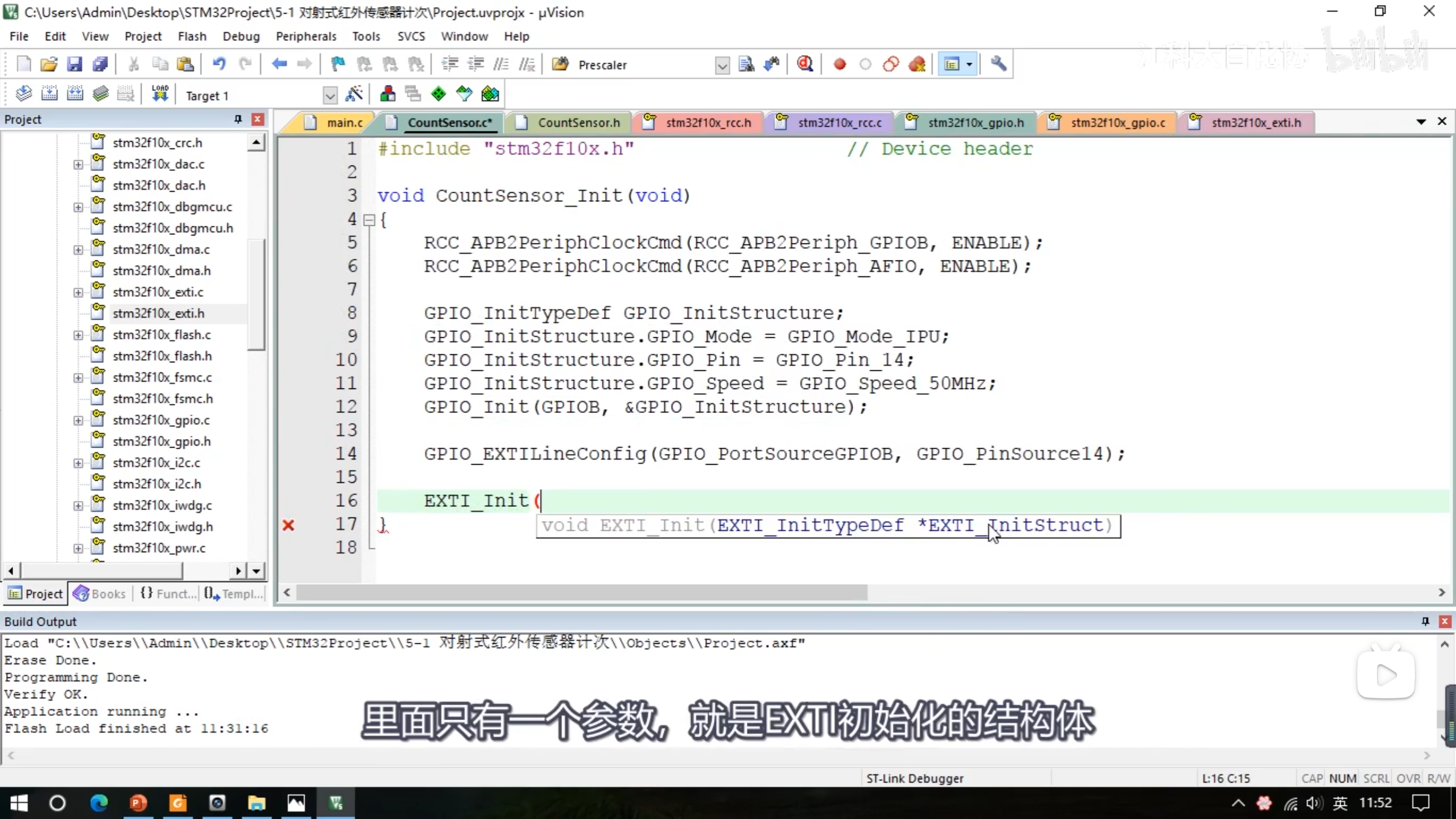Open the Peripherals menu
Image resolution: width=1456 pixels, height=819 pixels.
coord(306,36)
